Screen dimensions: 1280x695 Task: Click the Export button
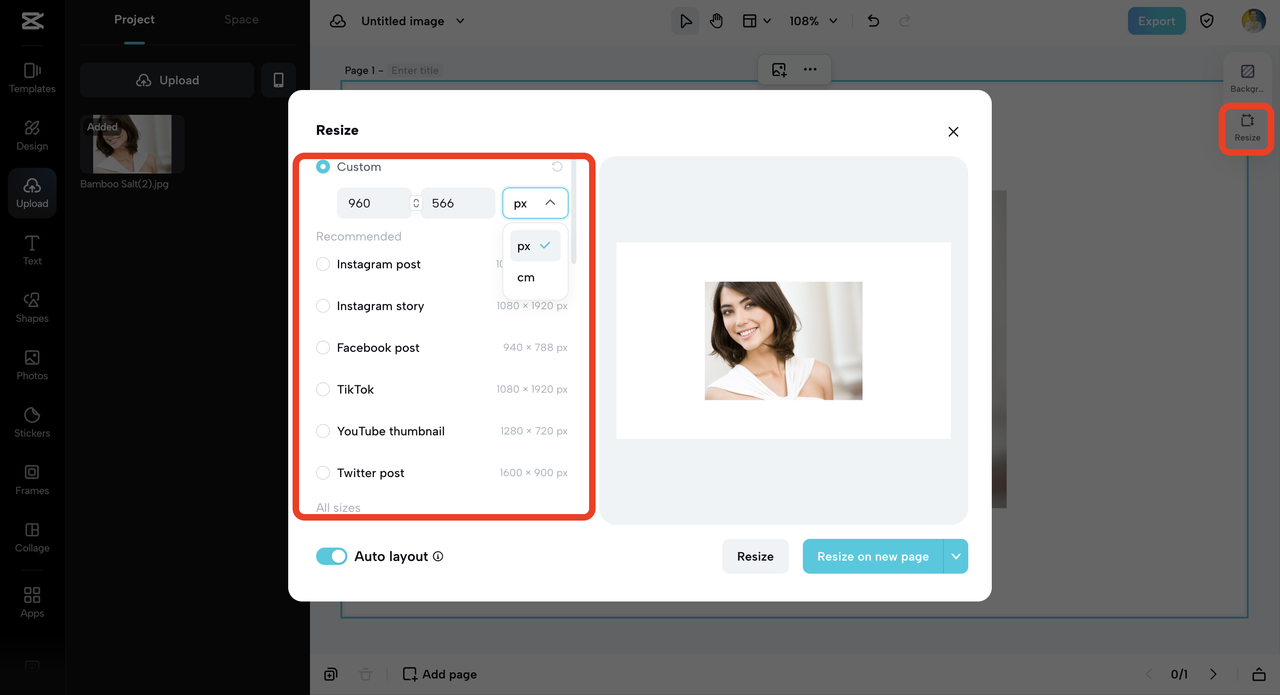coord(1157,21)
